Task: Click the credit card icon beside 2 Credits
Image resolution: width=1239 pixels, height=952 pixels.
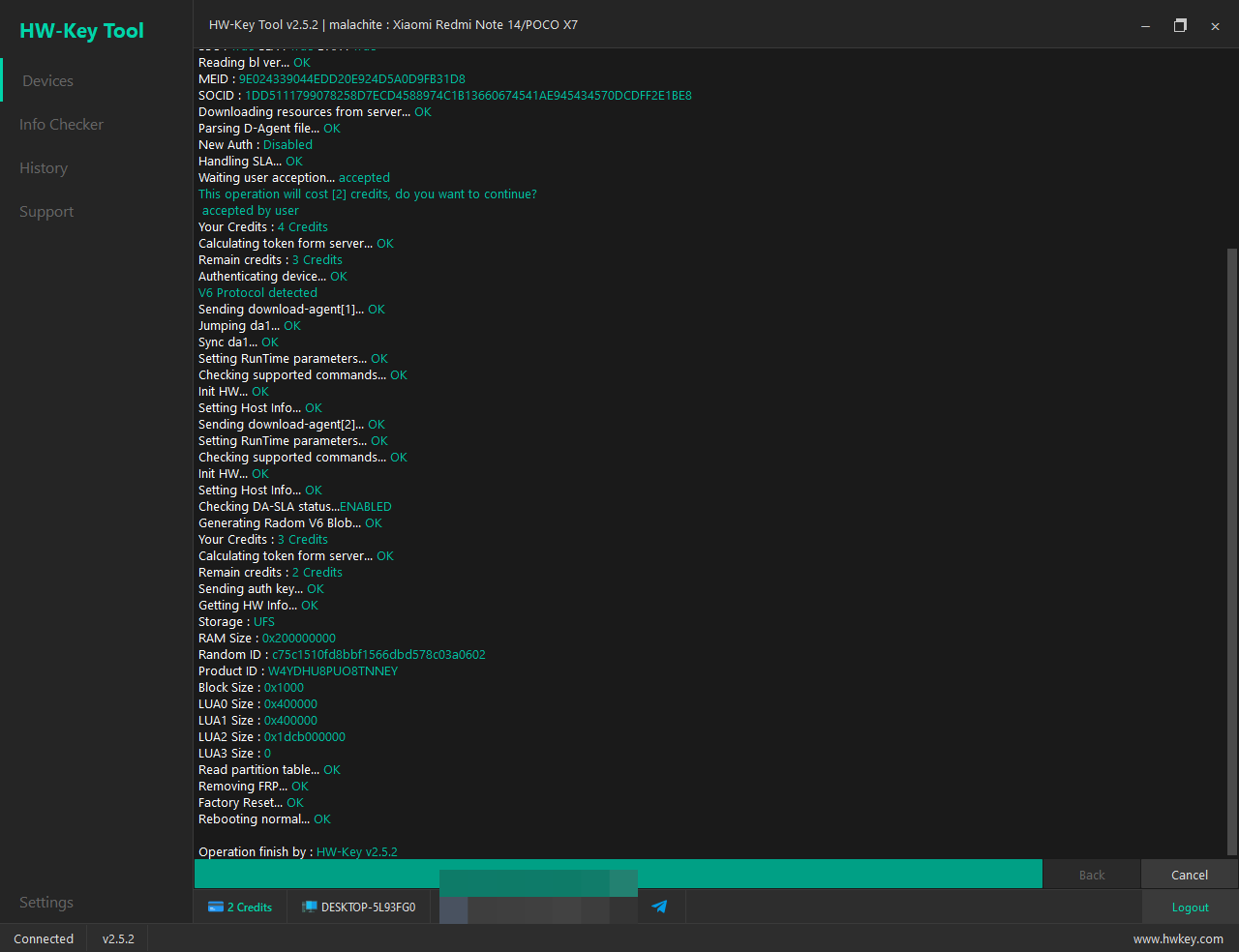Action: [x=216, y=907]
